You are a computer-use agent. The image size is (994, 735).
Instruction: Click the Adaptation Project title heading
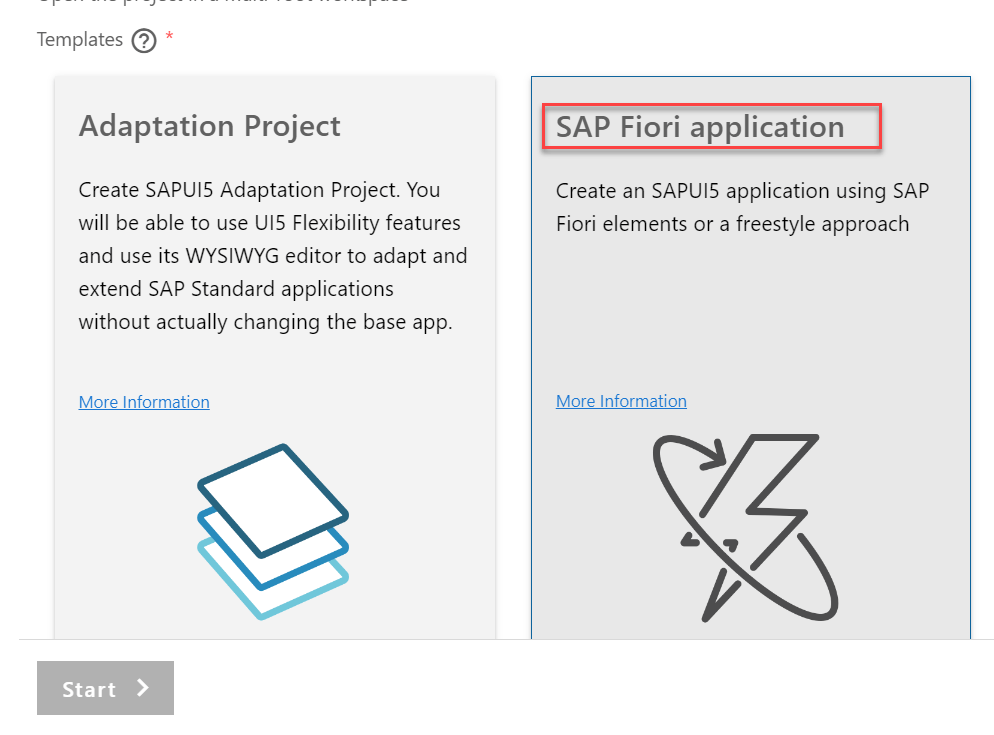point(209,126)
